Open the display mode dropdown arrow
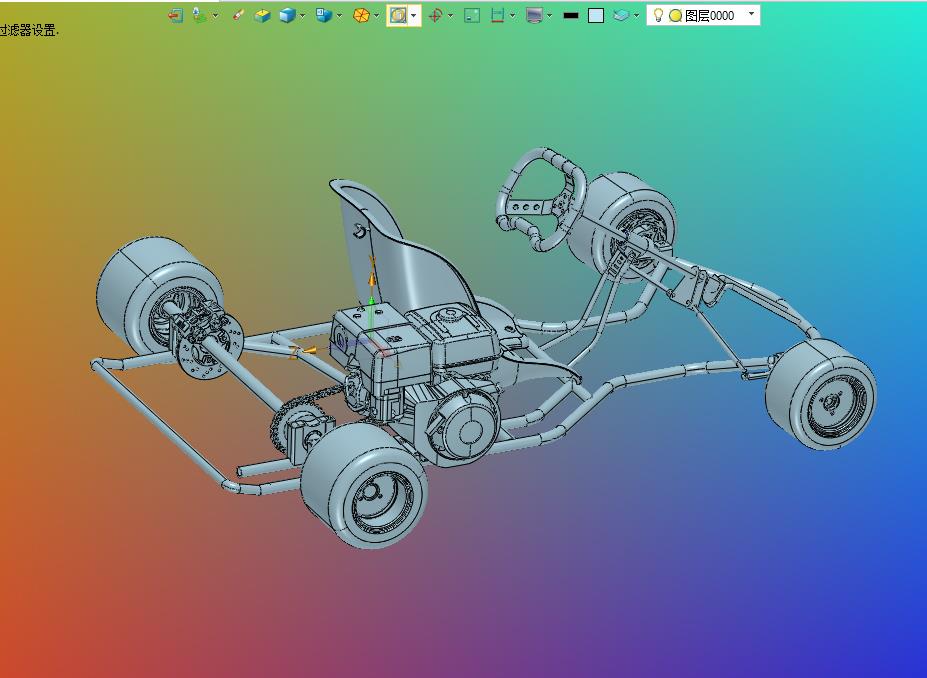This screenshot has height=678, width=927. (x=414, y=16)
